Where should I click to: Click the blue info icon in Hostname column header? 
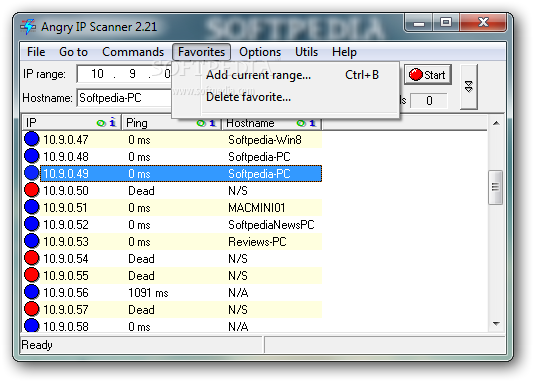pos(312,123)
